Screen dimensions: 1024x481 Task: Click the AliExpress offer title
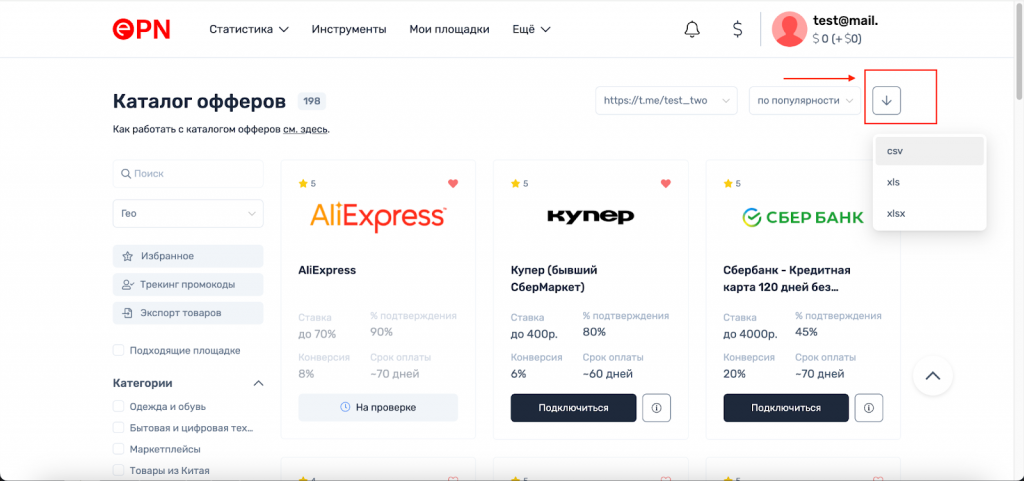(327, 270)
